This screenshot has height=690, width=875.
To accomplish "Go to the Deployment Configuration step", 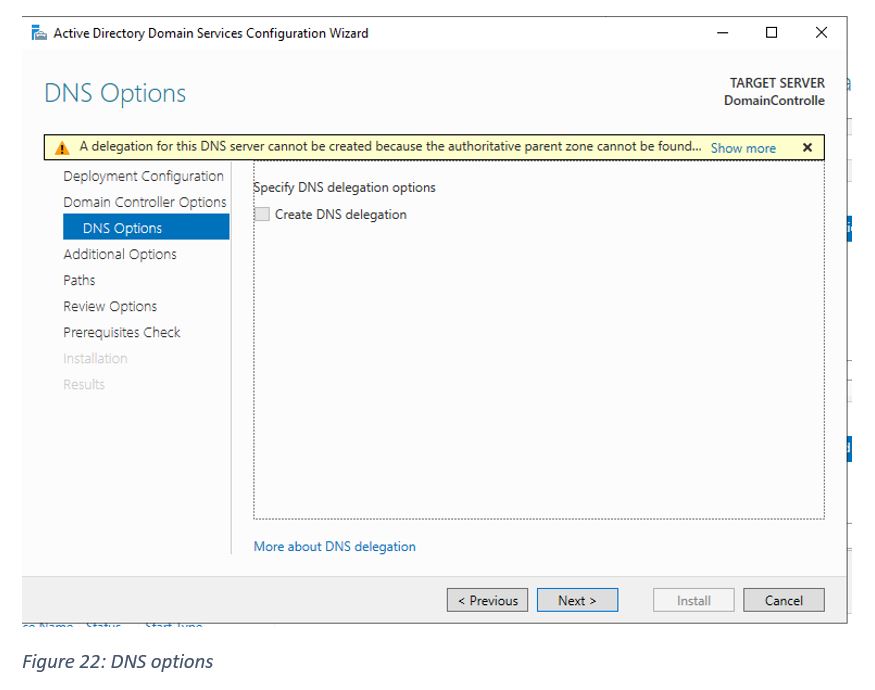I will coord(143,176).
